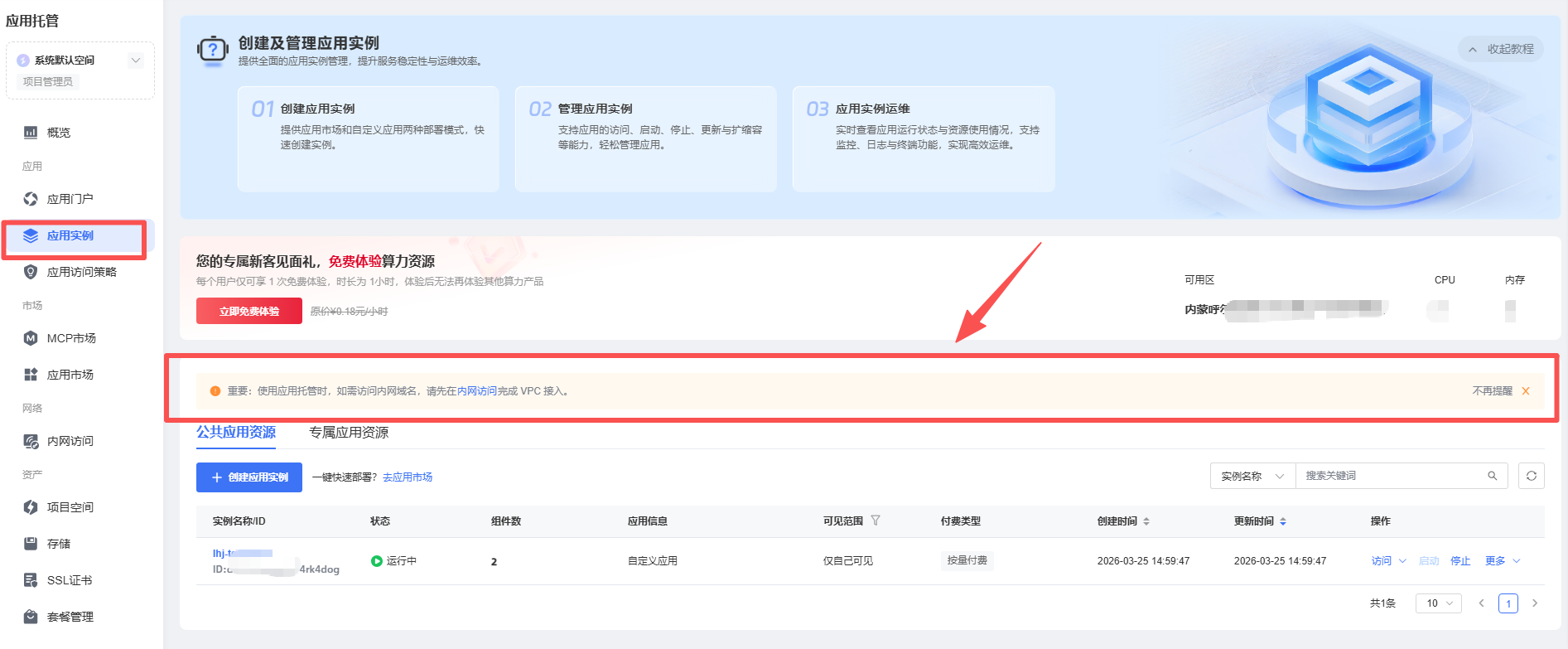Click 停止 for the running instance
This screenshot has height=649, width=1568.
pos(1460,561)
